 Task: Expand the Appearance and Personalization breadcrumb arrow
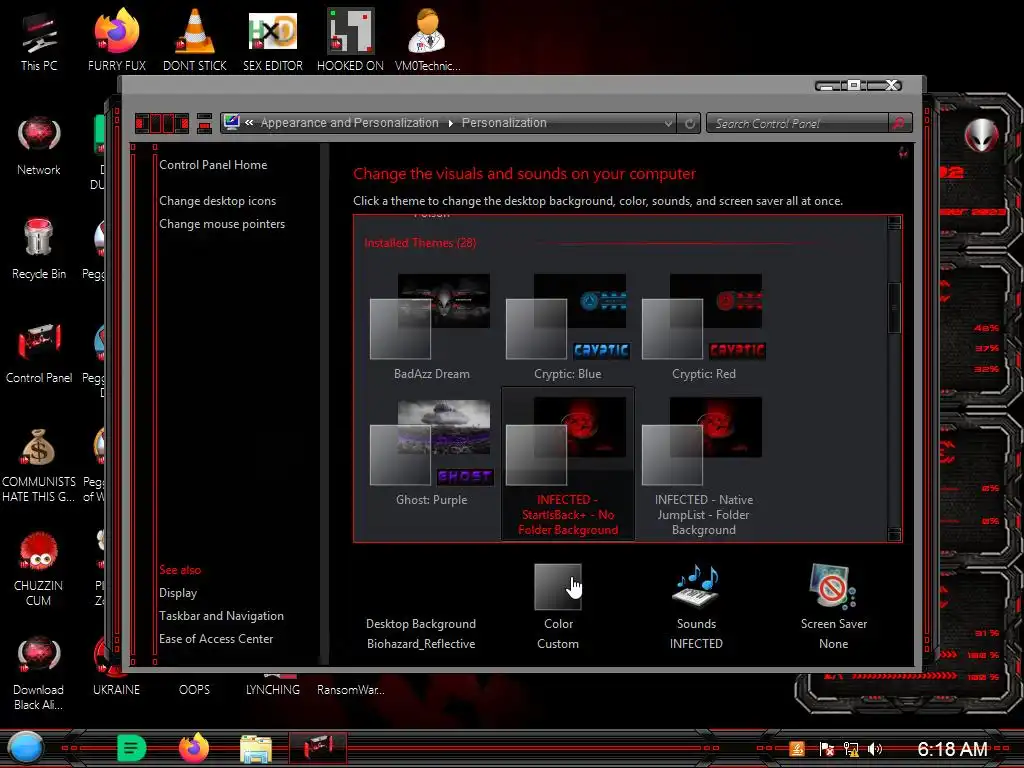pyautogui.click(x=451, y=123)
